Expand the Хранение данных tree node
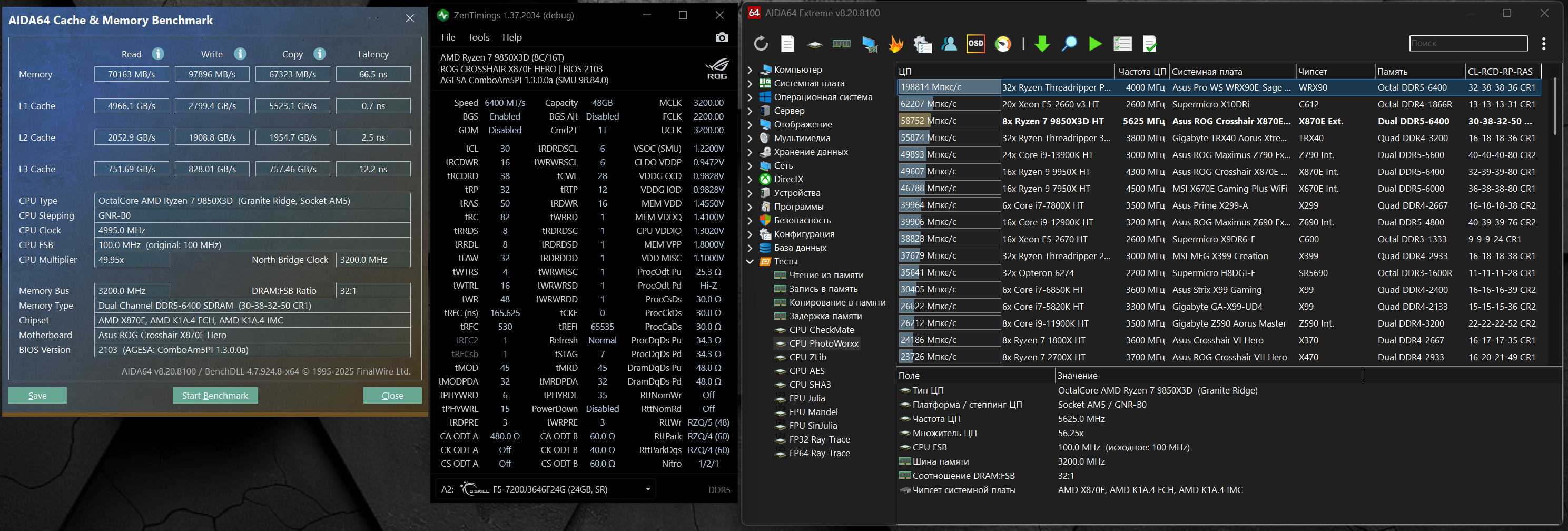This screenshot has width=1568, height=531. click(x=750, y=152)
